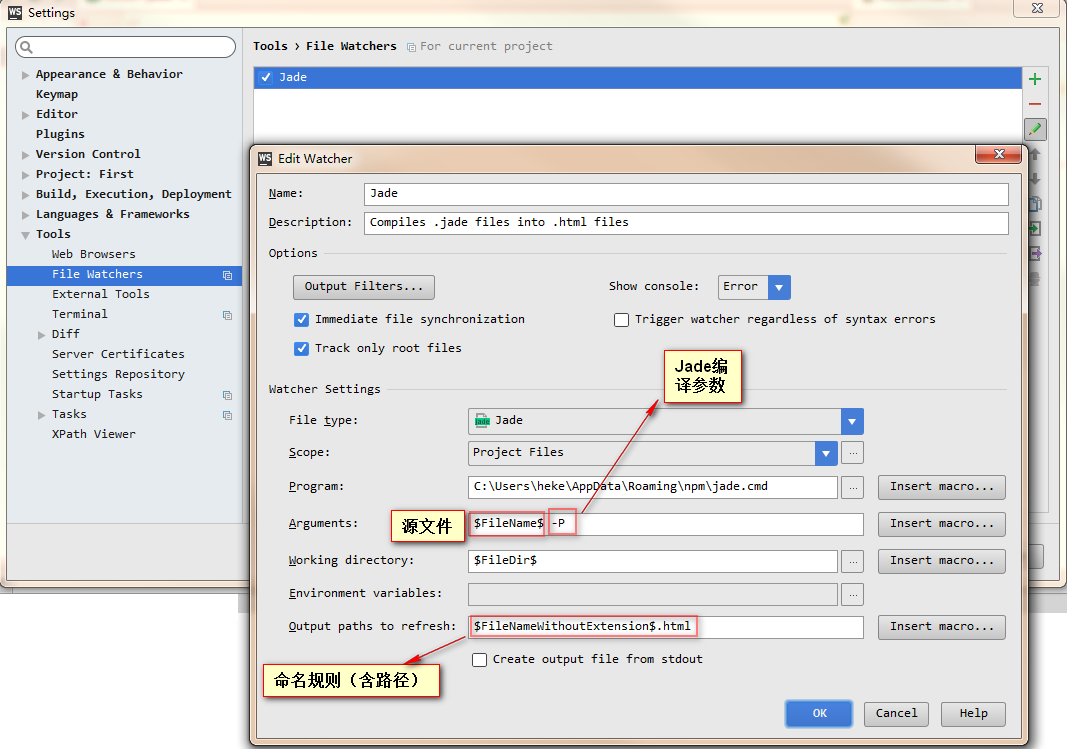Screen dimensions: 1067x749
Task: Click the WebStorm icon in Settings title bar
Action: click(x=14, y=12)
